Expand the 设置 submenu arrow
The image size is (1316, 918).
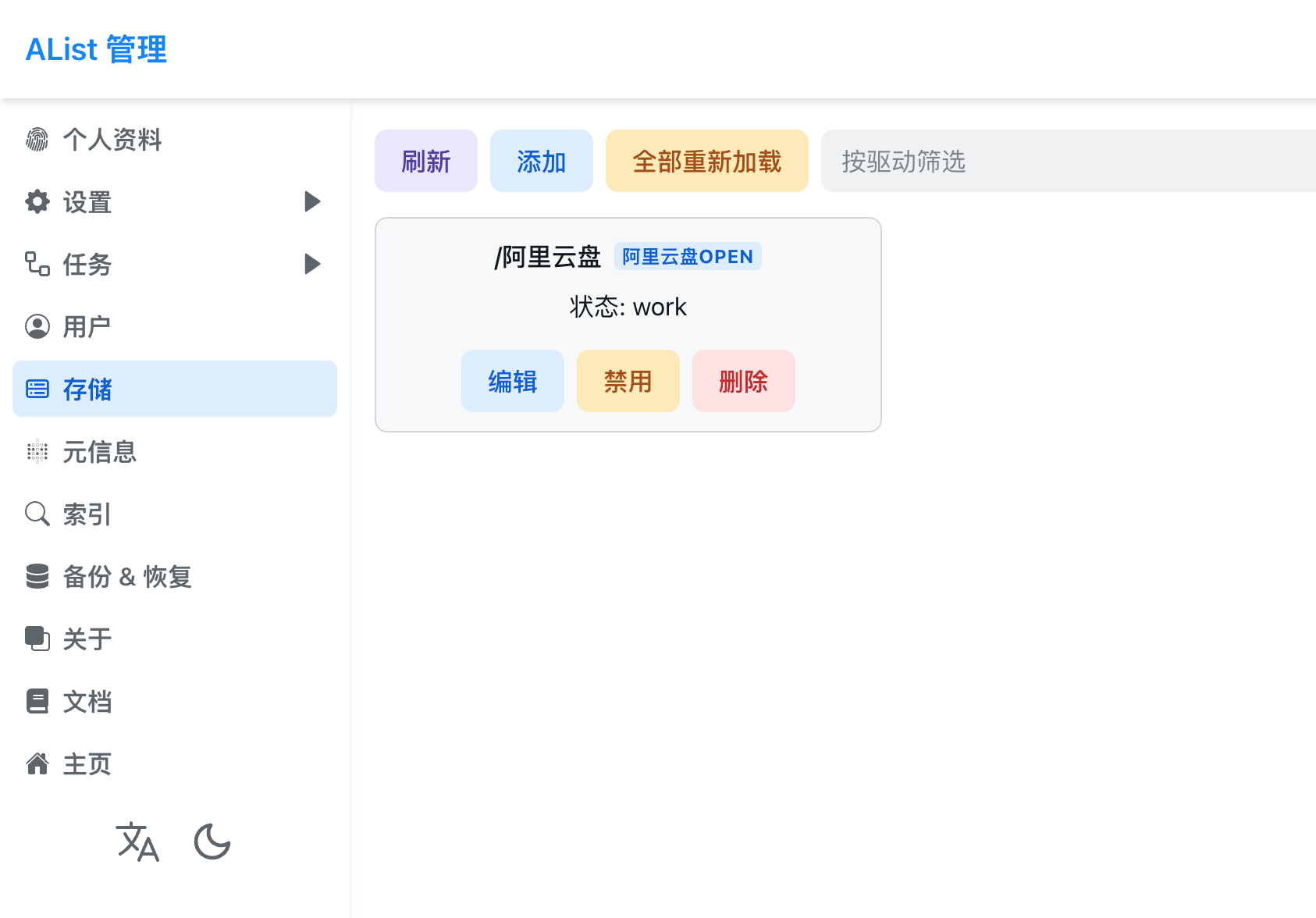312,201
